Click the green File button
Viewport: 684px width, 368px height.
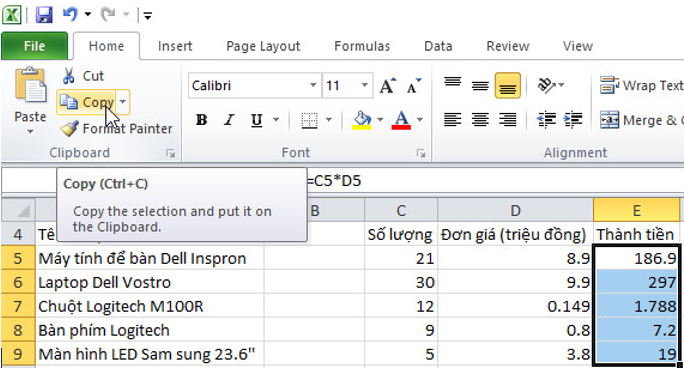point(34,46)
